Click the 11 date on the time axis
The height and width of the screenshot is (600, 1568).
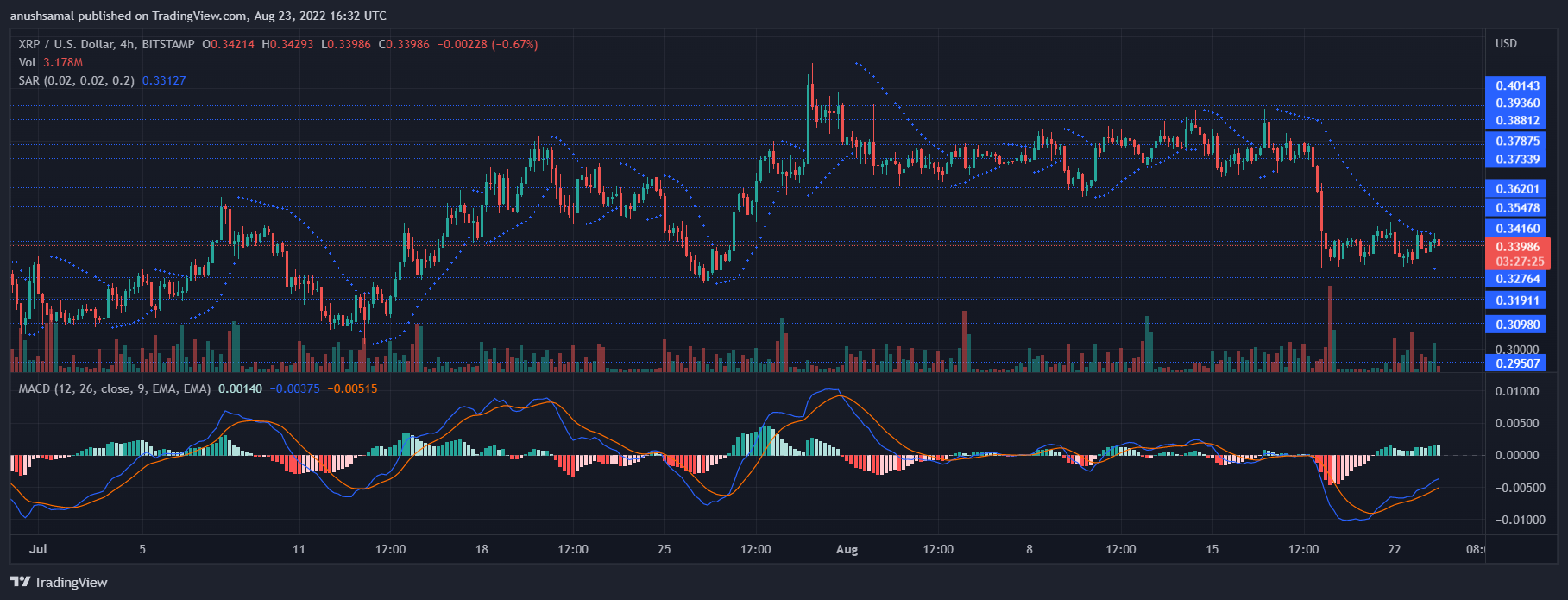click(x=299, y=549)
